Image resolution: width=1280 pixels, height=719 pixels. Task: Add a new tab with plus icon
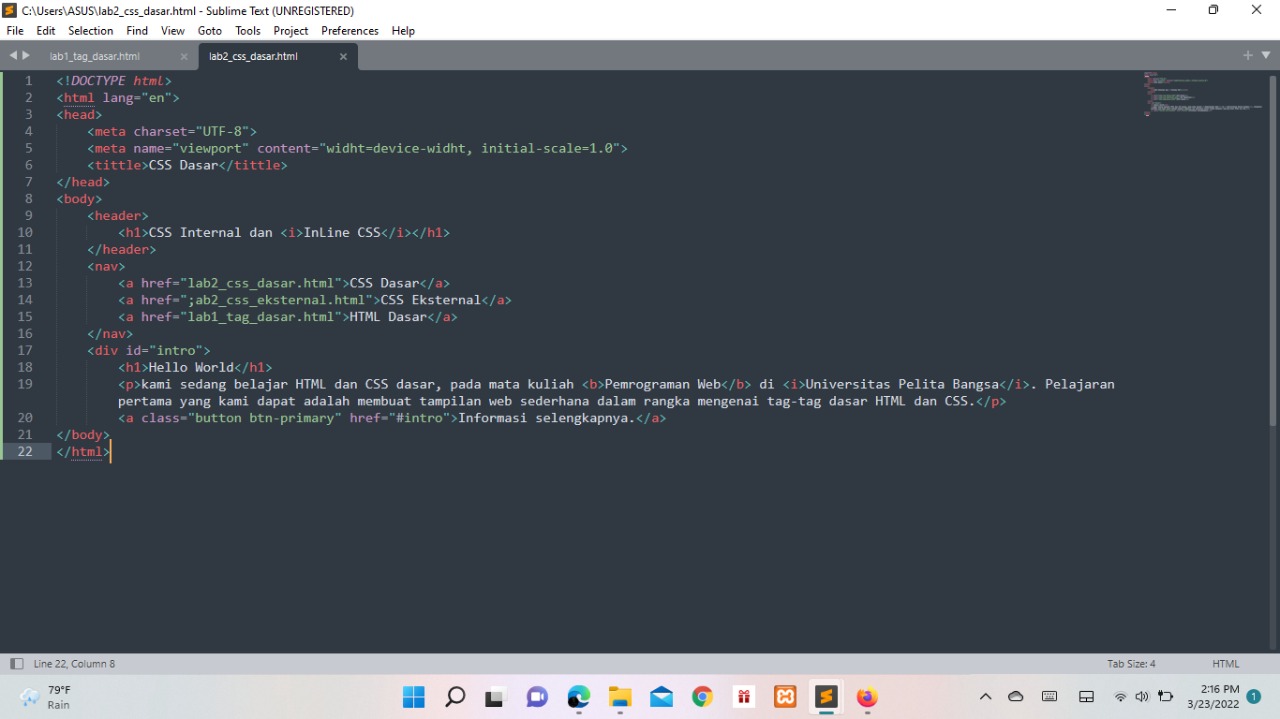(1248, 55)
